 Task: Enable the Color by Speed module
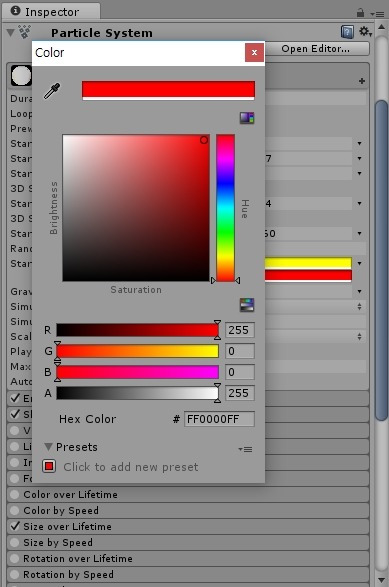point(15,510)
